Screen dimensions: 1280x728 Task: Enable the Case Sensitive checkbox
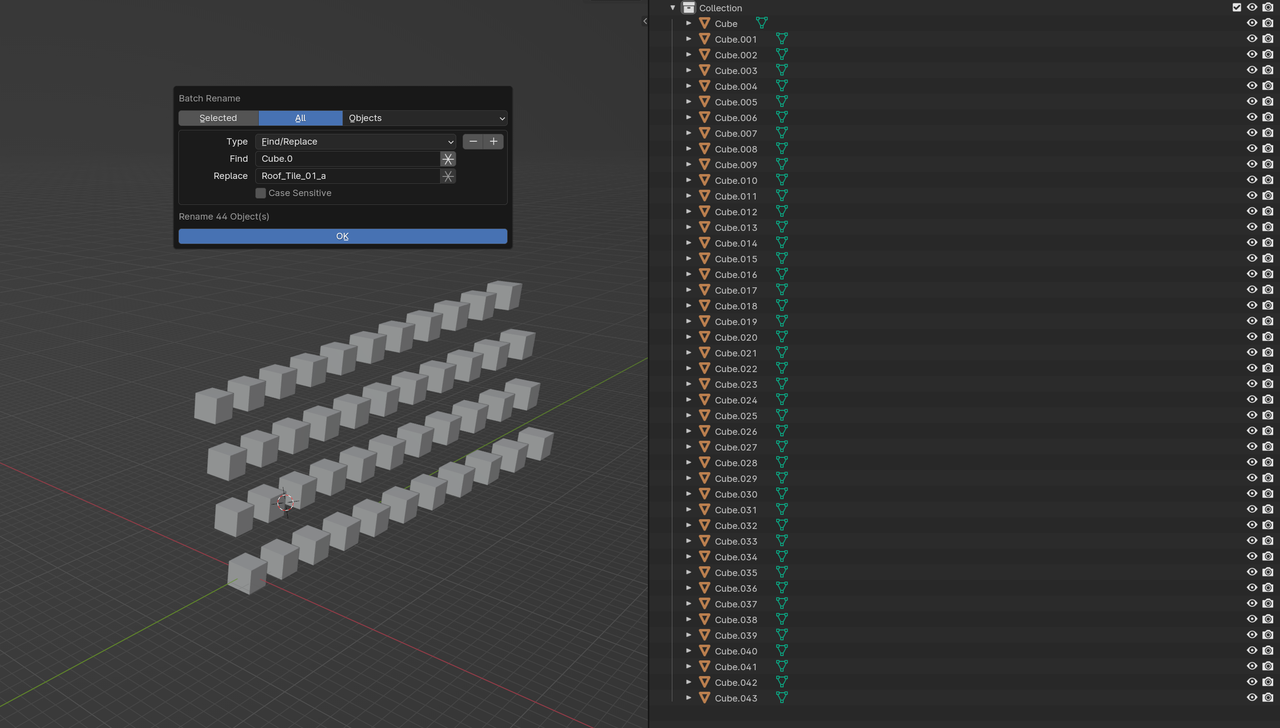tap(261, 193)
